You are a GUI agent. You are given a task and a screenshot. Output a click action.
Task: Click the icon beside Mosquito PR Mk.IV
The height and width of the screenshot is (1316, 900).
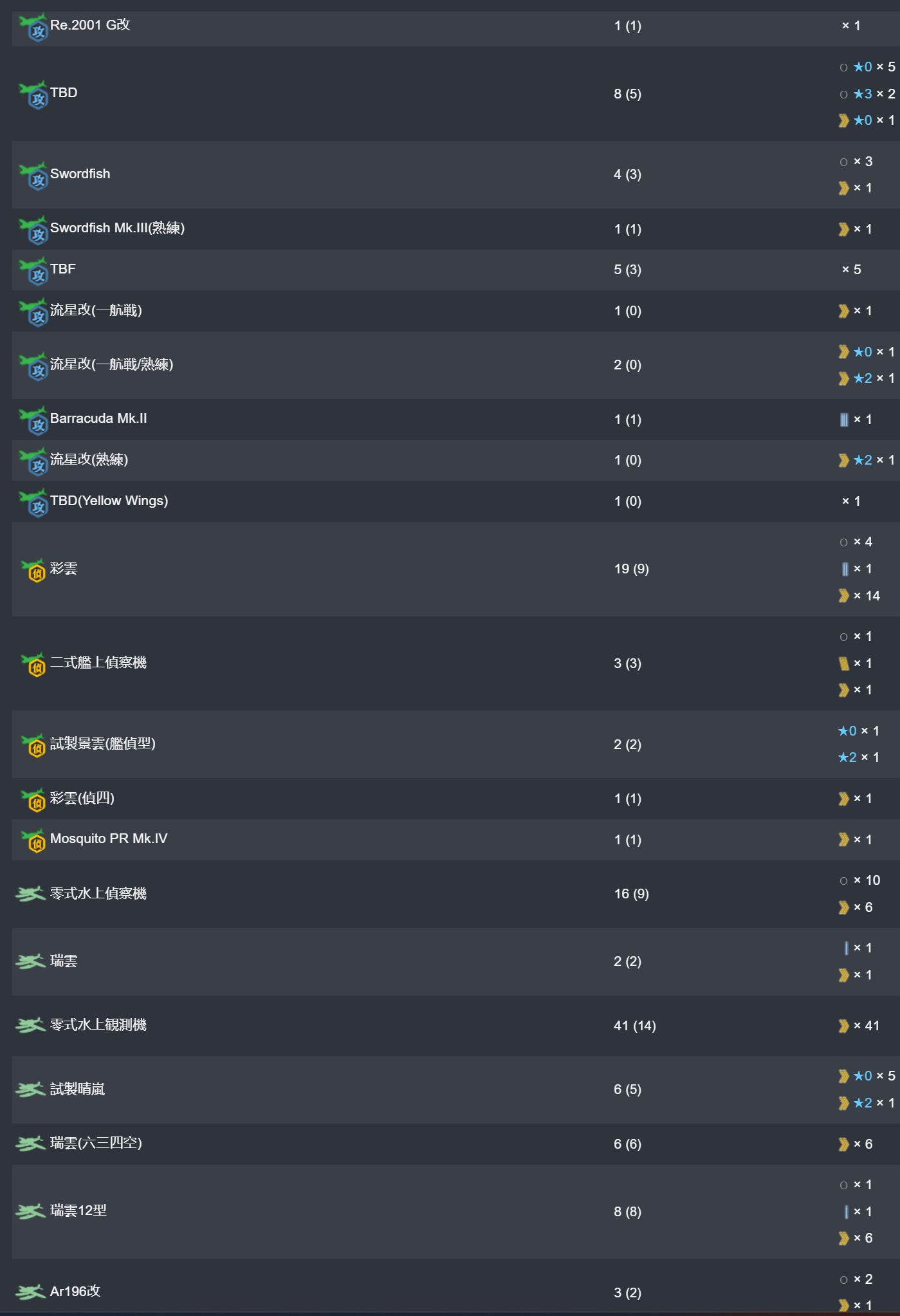(x=33, y=840)
